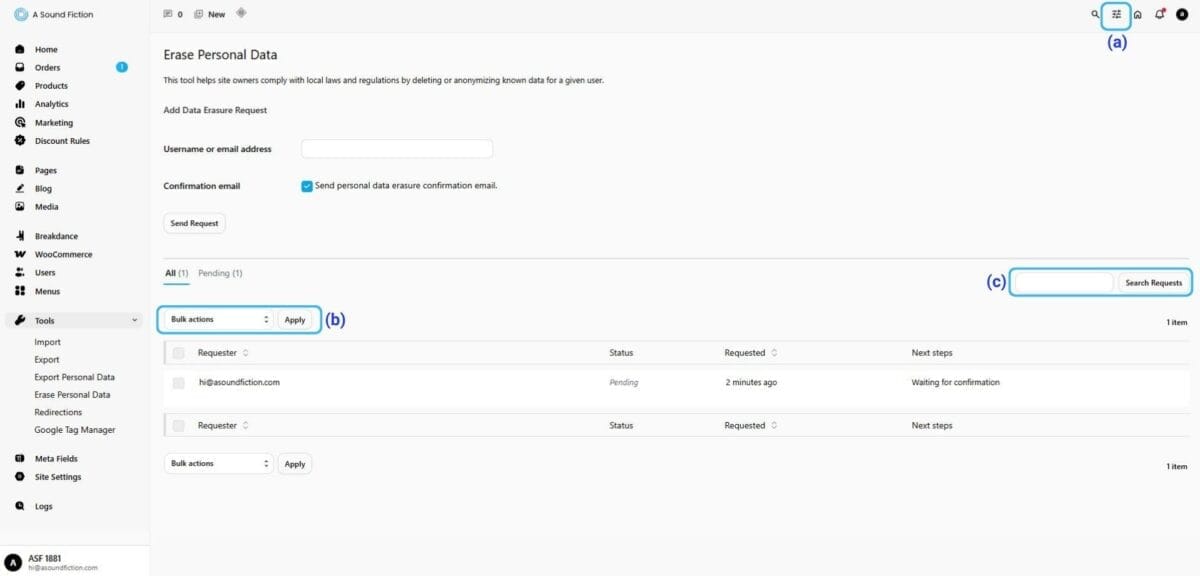The height and width of the screenshot is (576, 1200).
Task: Click the search magnifier icon in top bar
Action: point(1095,14)
